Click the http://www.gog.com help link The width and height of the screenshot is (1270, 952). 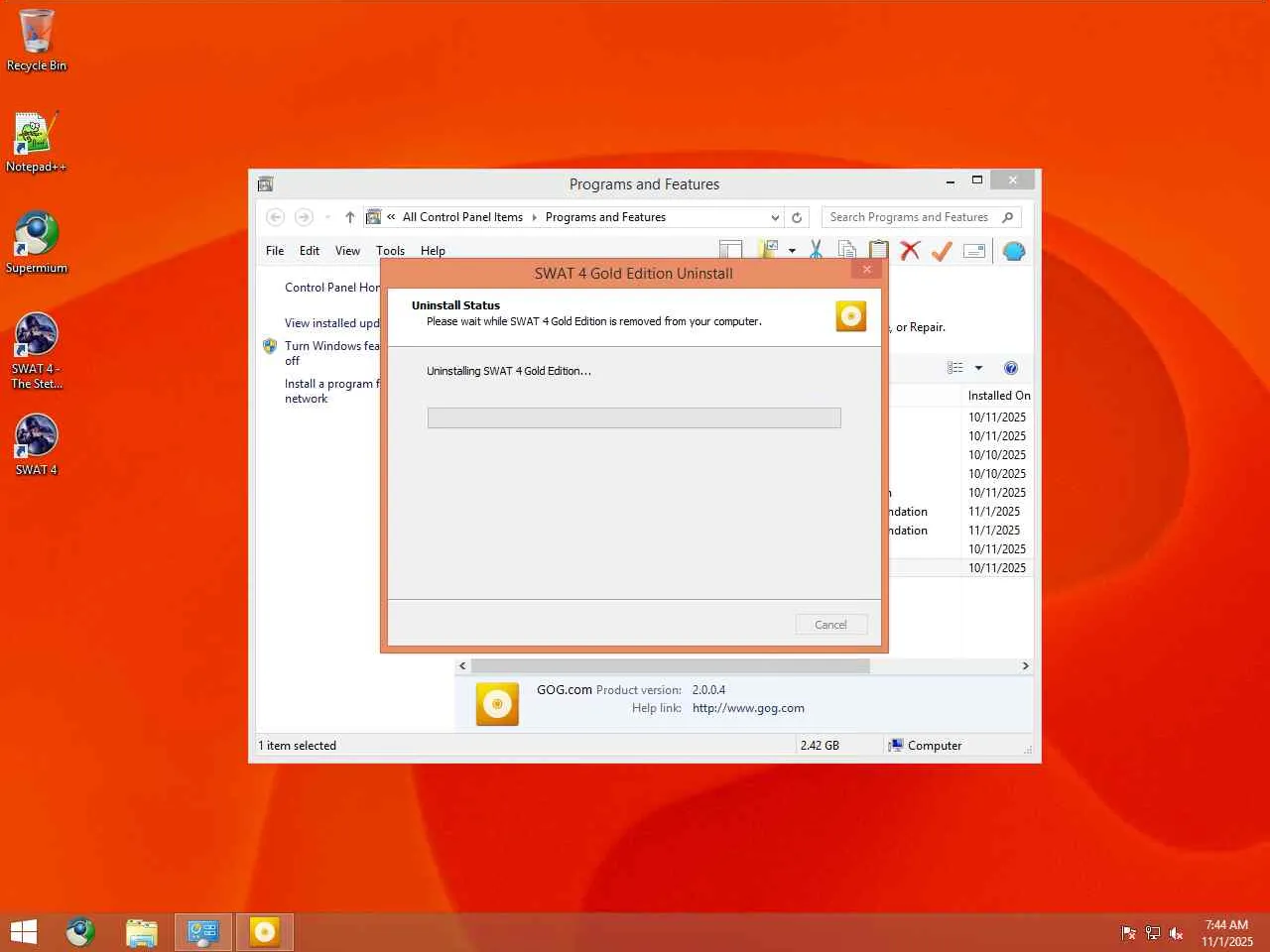[748, 708]
